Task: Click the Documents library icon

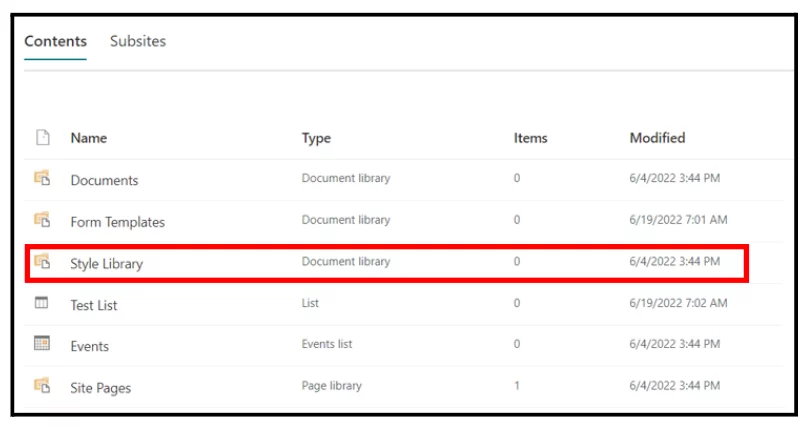Action: point(42,179)
